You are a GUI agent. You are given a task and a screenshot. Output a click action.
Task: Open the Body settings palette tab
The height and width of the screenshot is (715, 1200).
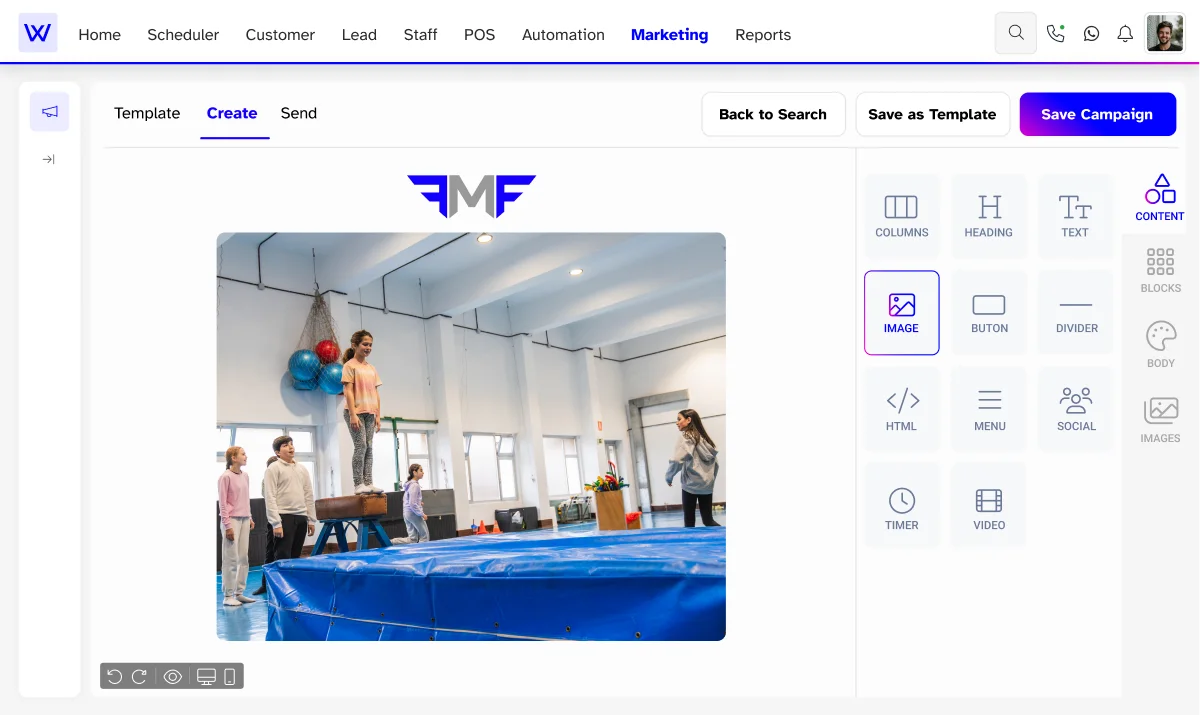pos(1160,345)
